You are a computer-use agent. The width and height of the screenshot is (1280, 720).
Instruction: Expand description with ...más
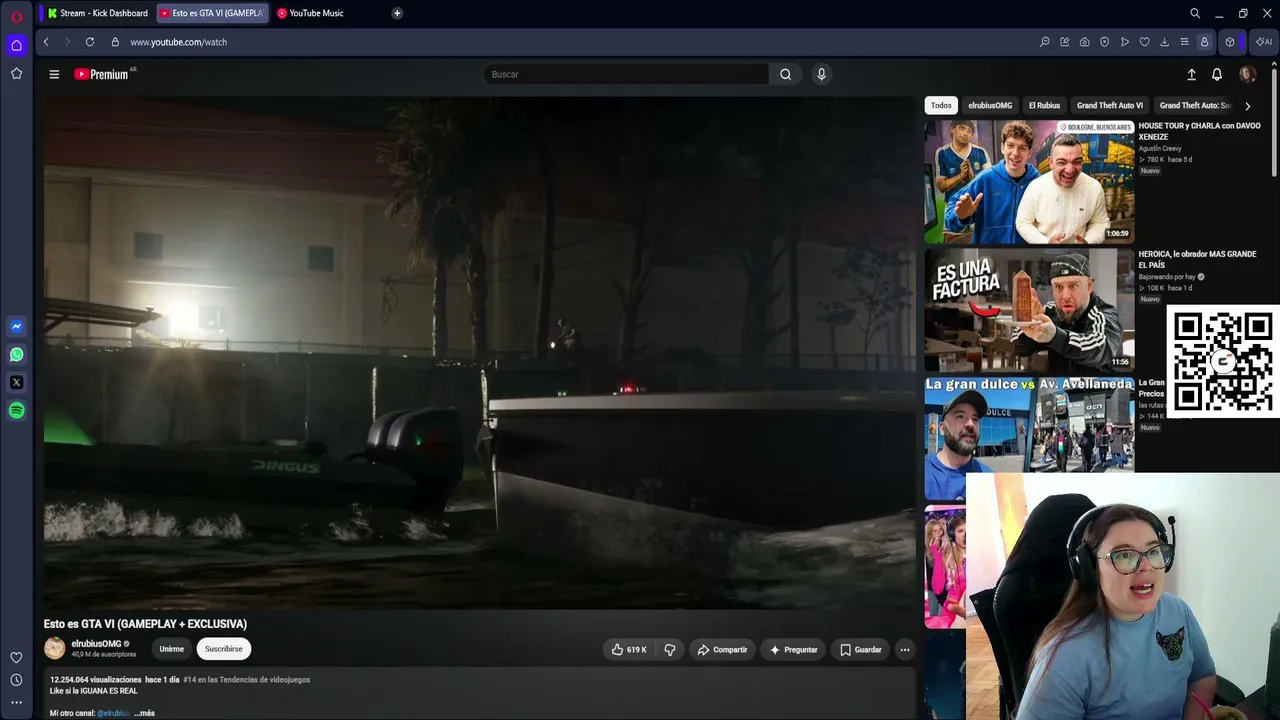click(144, 713)
